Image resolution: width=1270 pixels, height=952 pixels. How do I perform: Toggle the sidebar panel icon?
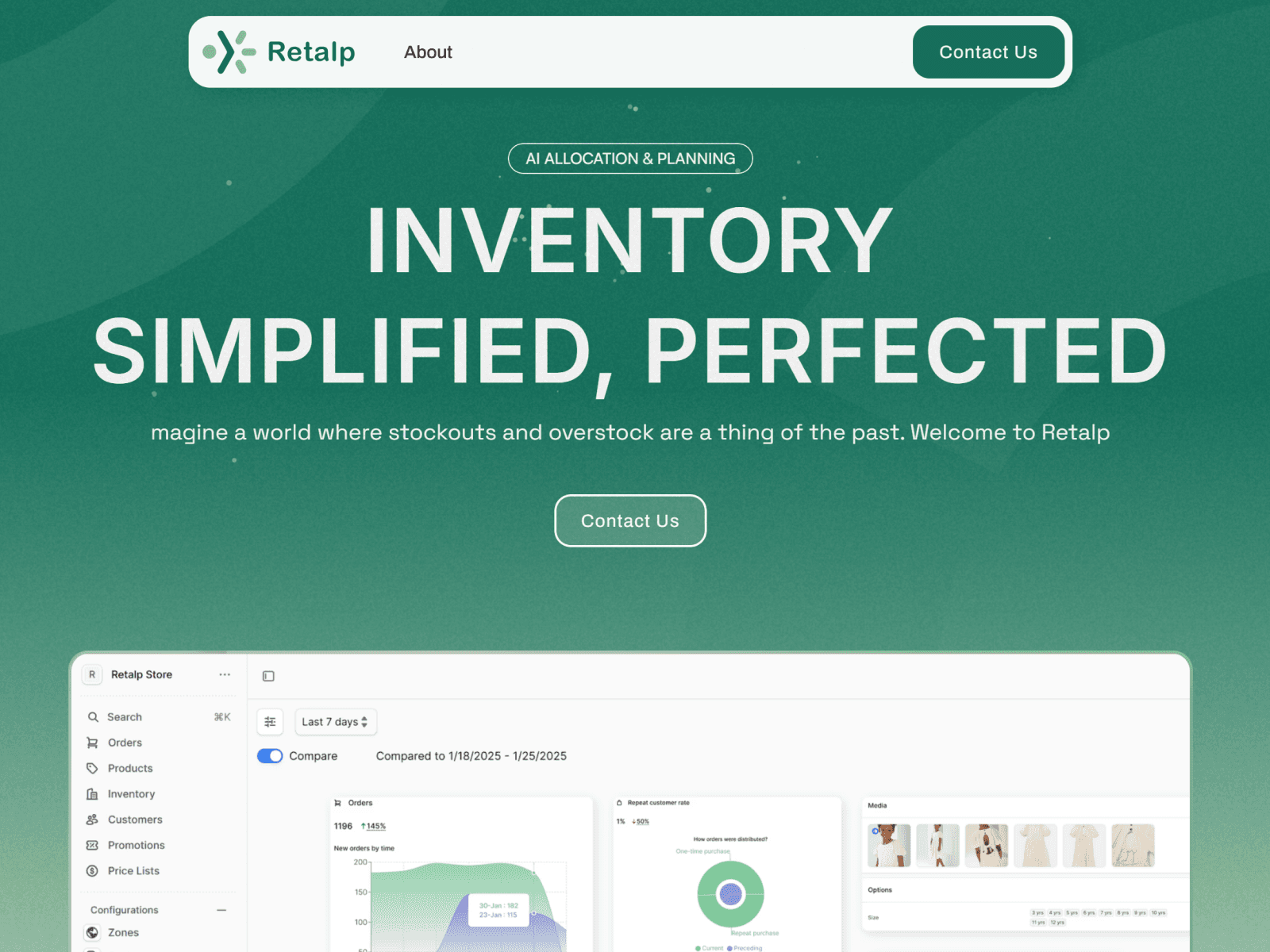click(x=268, y=676)
